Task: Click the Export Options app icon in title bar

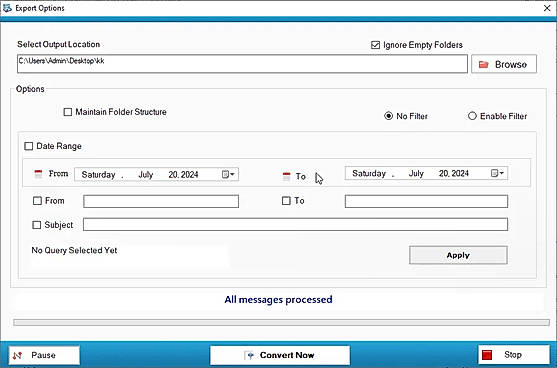Action: pos(7,8)
